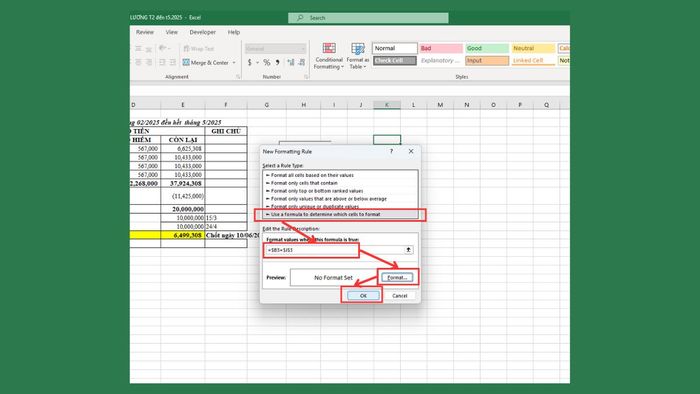This screenshot has height=394, width=700.
Task: Select column Q header
Action: tap(546, 105)
